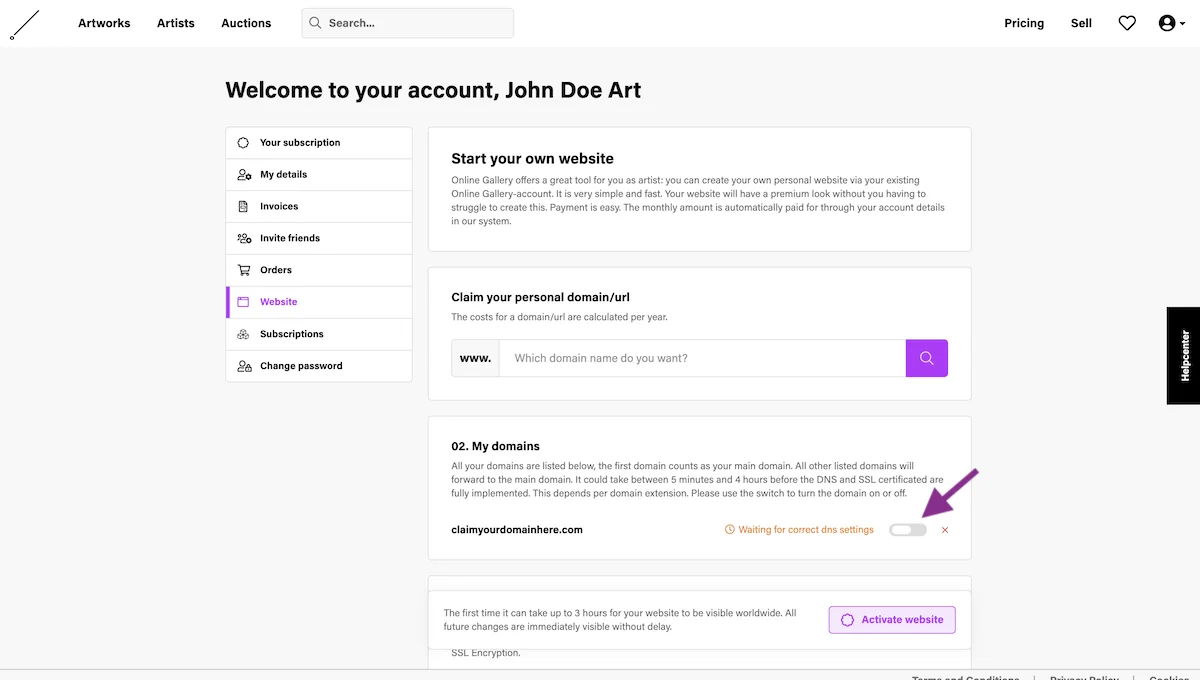Select the Website sidebar item

tap(319, 302)
